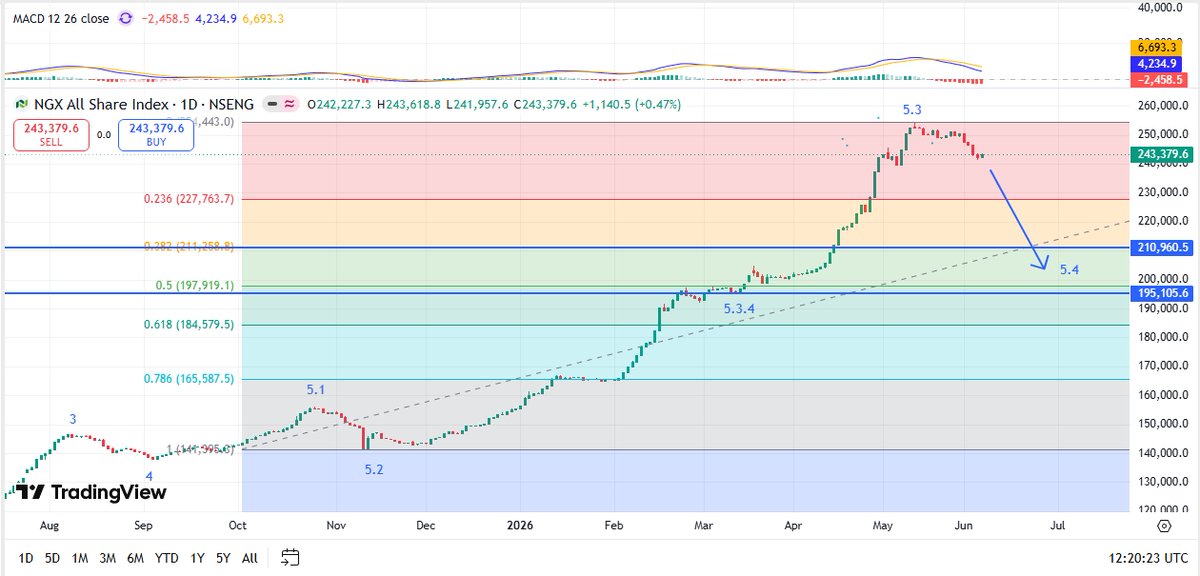Click the green 243,379.6 price scale tag

pos(1162,154)
